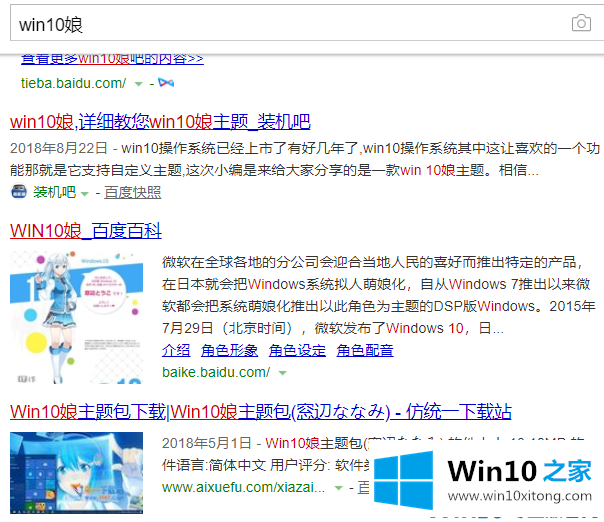This screenshot has height=522, width=604.
Task: Expand the aixuefu.com result dropdown arrow
Action: pyautogui.click(x=339, y=488)
